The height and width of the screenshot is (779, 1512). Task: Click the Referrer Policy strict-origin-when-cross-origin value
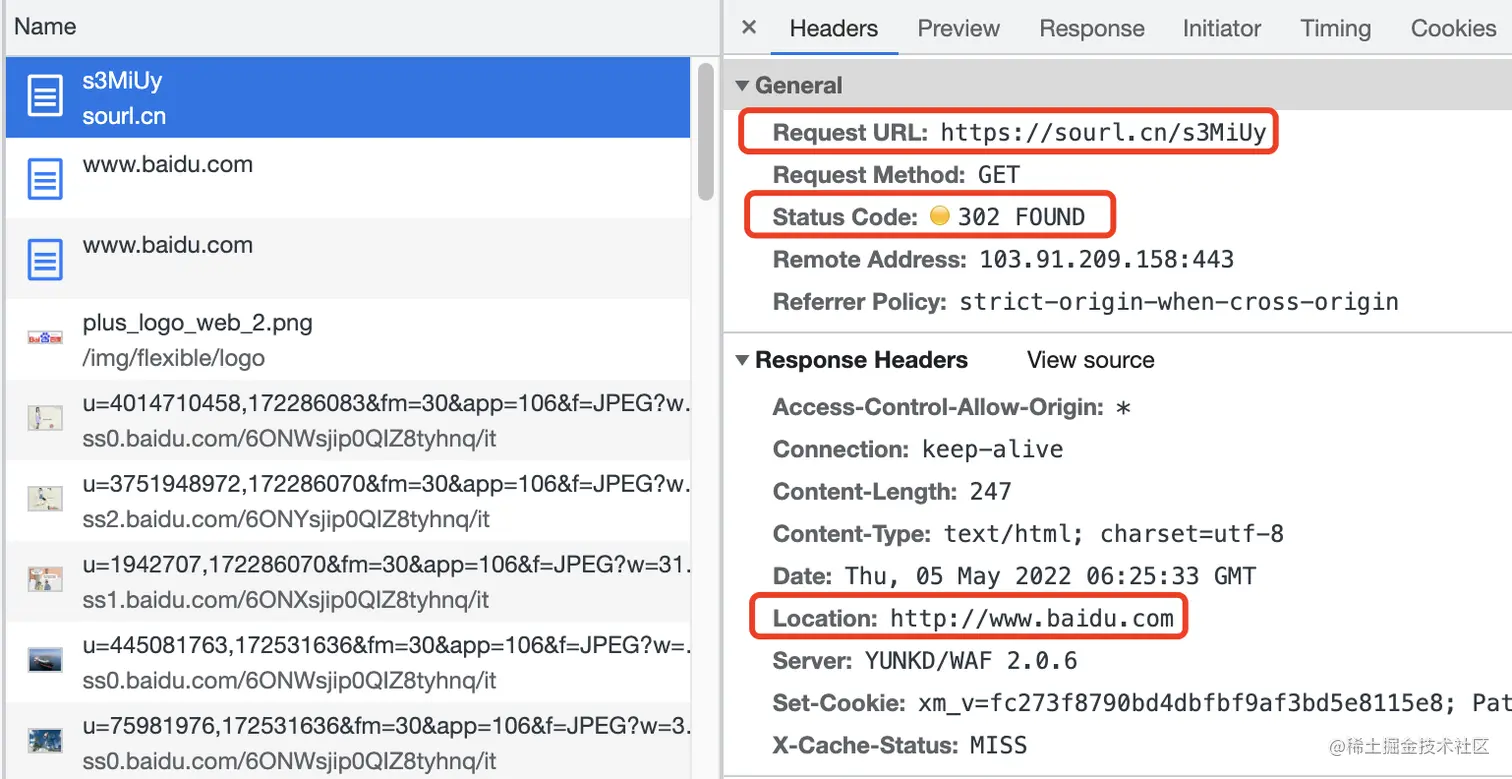[x=1179, y=302]
